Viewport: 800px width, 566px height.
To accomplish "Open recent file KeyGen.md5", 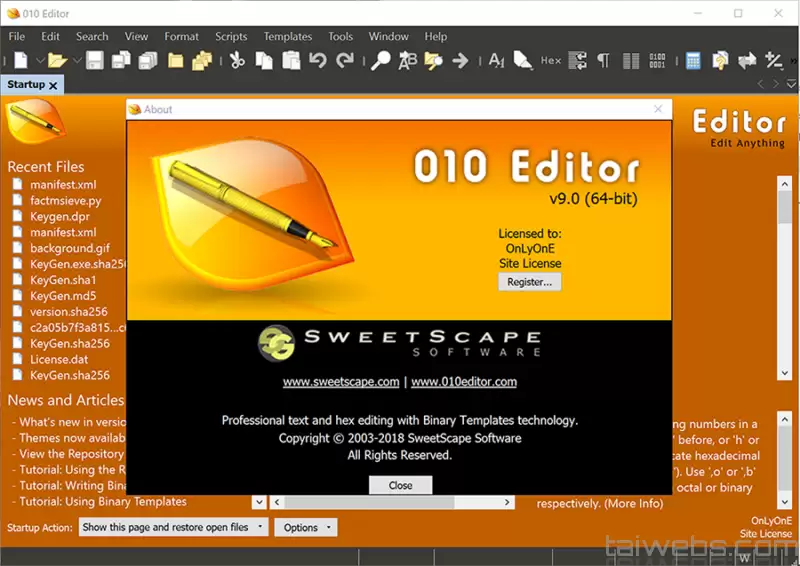I will pos(63,296).
